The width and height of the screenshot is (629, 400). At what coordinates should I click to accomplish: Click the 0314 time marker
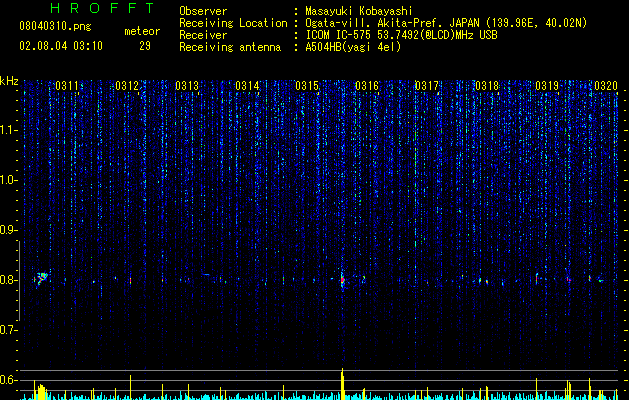pos(247,86)
